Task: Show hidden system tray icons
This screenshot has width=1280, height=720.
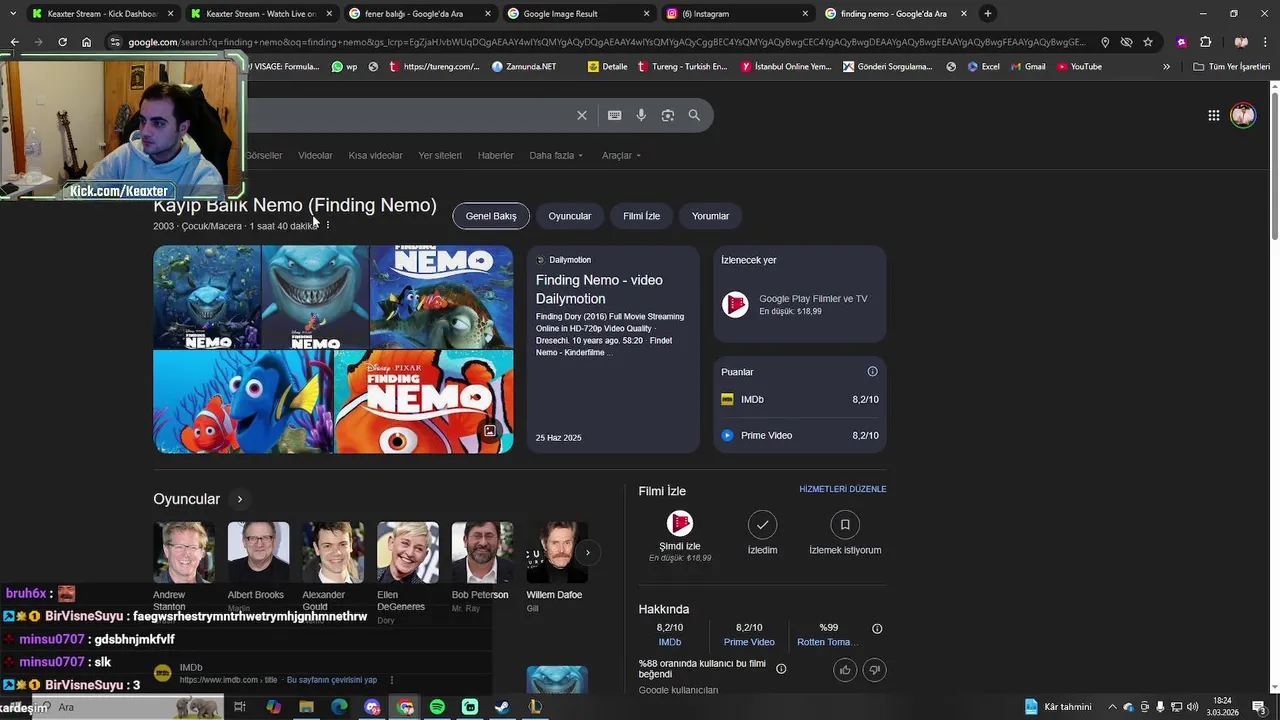Action: click(1112, 707)
